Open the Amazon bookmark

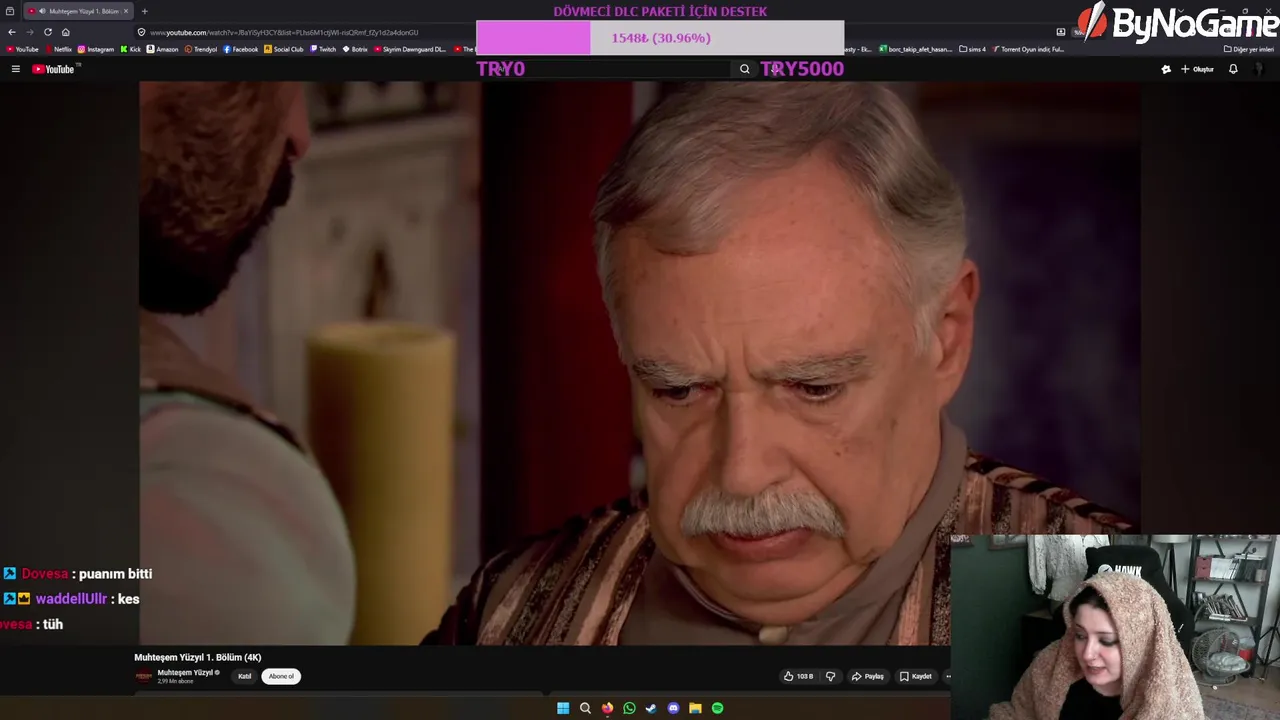[163, 49]
